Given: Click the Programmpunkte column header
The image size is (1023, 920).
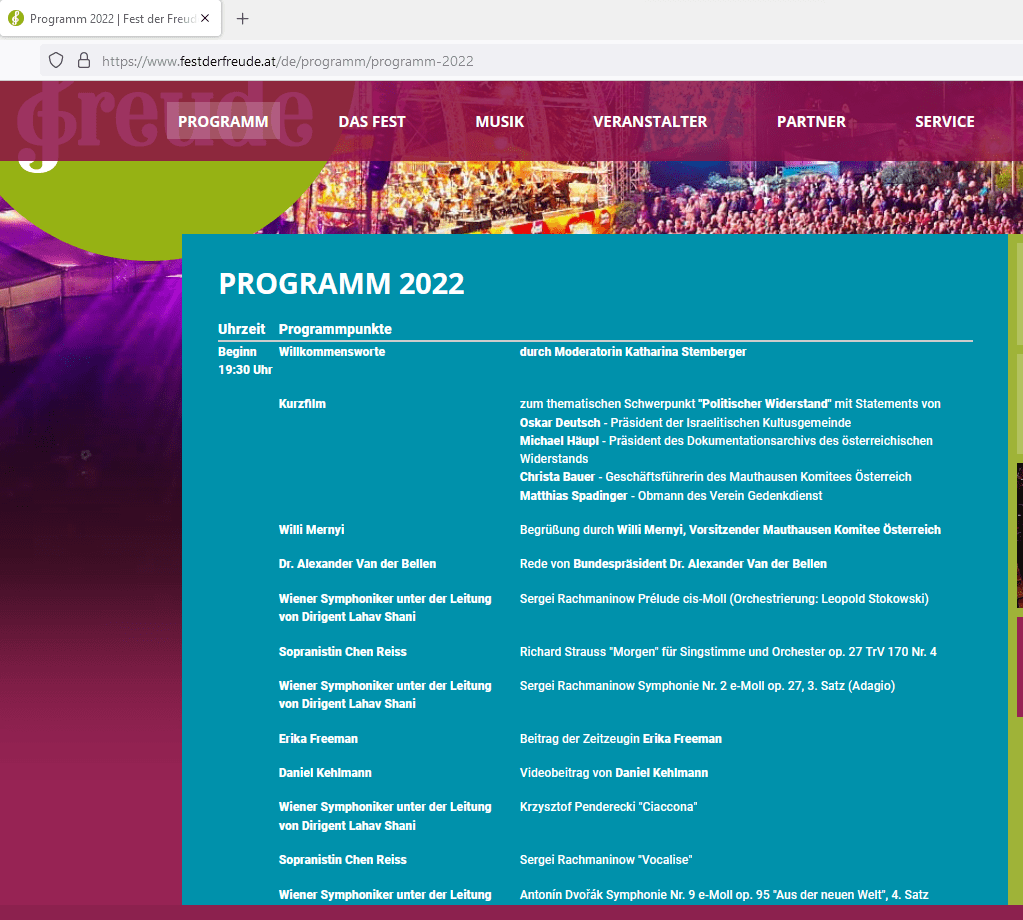Looking at the screenshot, I should (335, 329).
